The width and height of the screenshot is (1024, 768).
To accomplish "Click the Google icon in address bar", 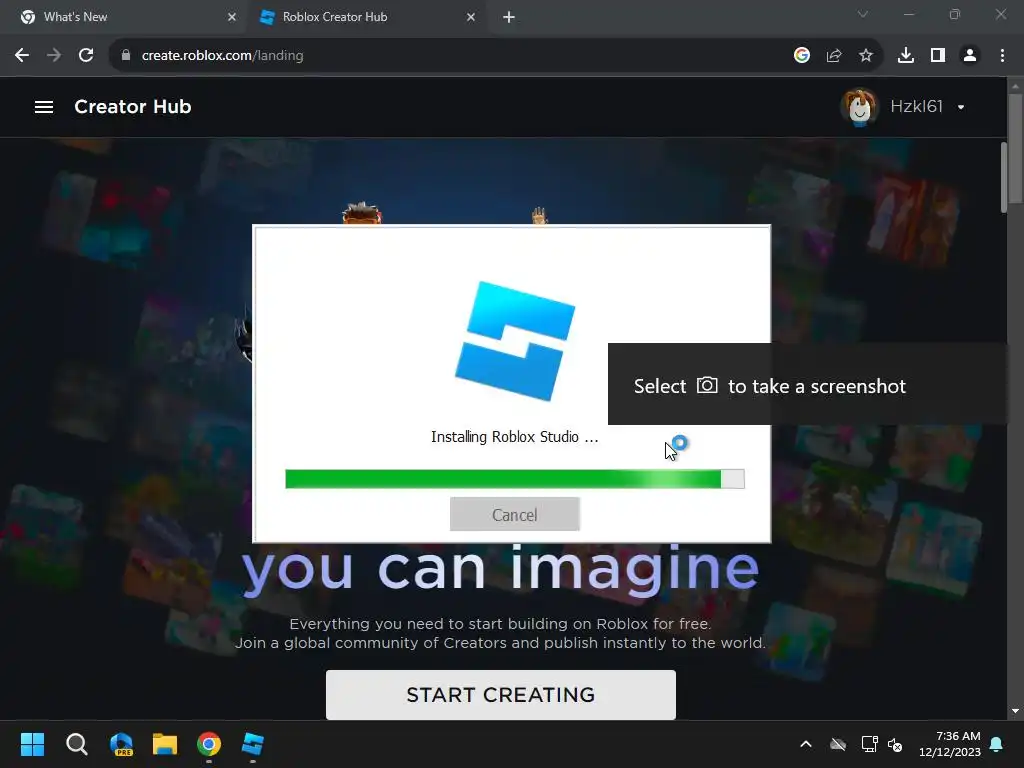I will (802, 56).
